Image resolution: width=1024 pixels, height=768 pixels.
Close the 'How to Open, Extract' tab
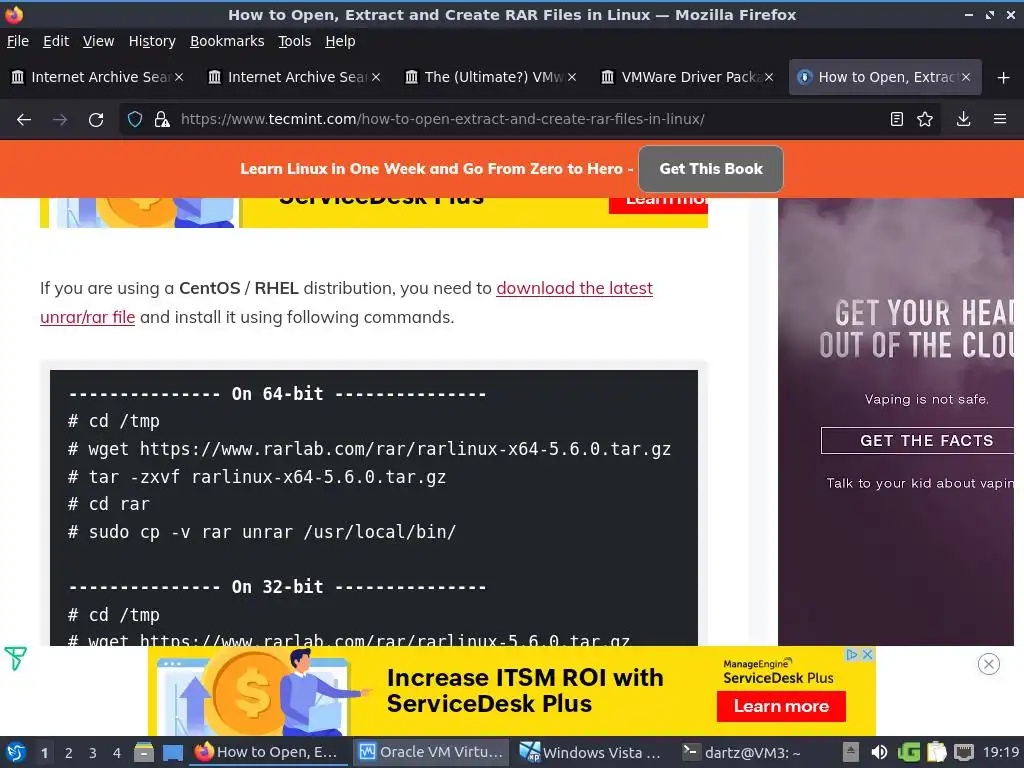pyautogui.click(x=966, y=77)
